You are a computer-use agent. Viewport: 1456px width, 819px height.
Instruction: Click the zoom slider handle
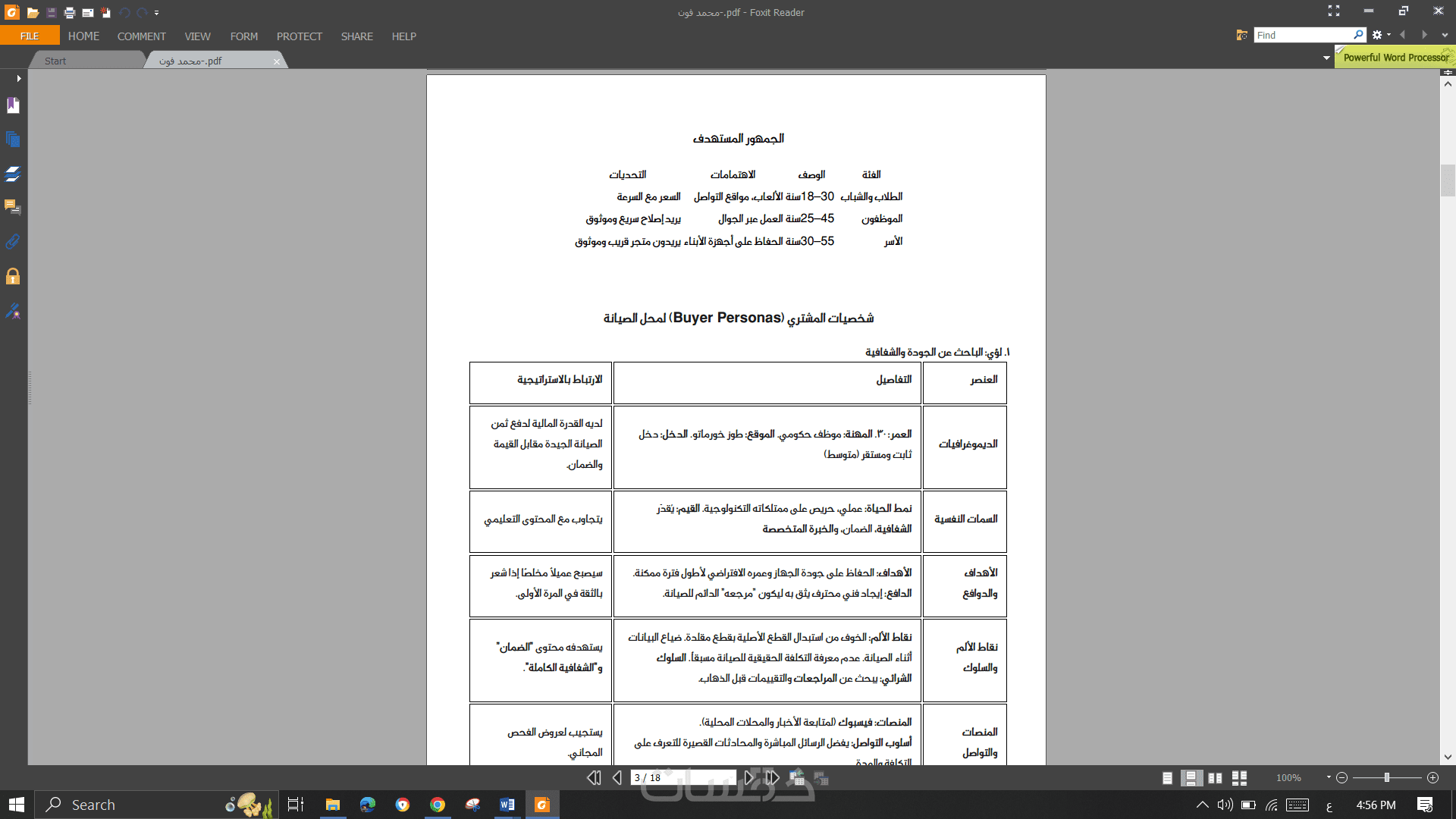1386,778
